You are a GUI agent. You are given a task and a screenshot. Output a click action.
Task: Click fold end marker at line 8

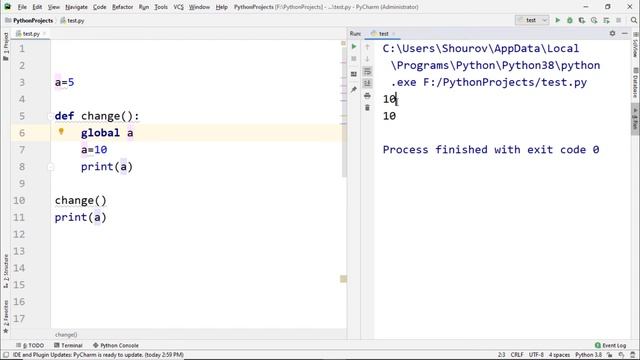[x=50, y=167]
